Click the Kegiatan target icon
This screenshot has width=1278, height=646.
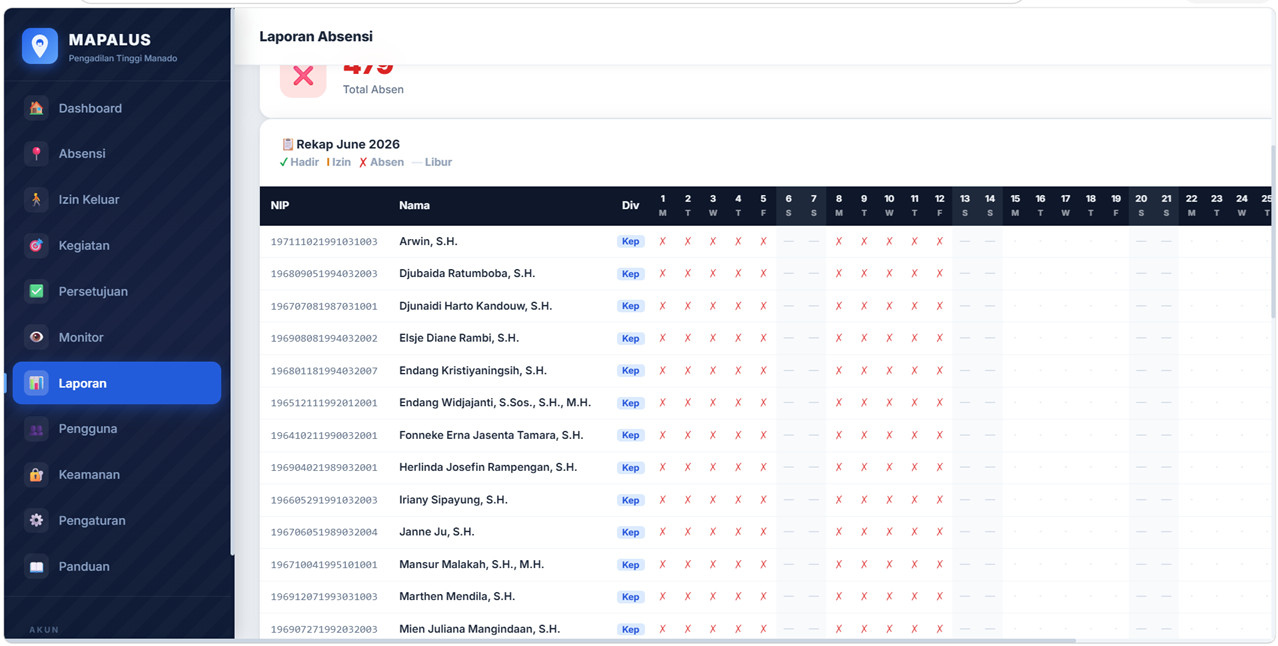click(x=37, y=246)
